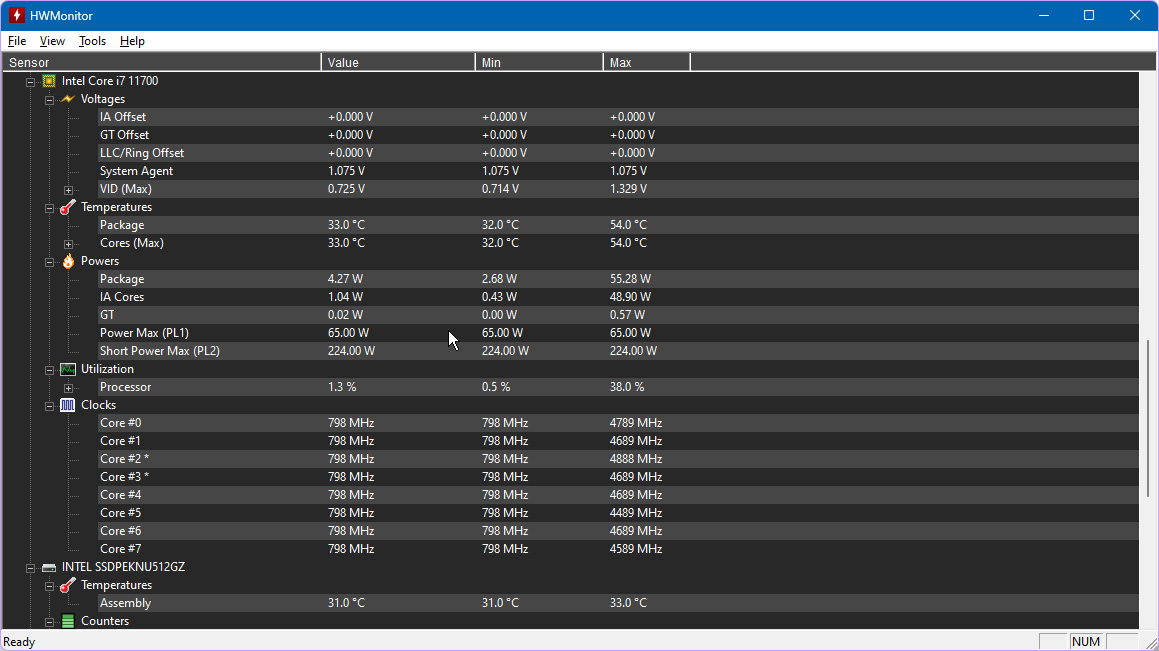1159x651 pixels.
Task: Click the Ready status text
Action: coord(19,642)
